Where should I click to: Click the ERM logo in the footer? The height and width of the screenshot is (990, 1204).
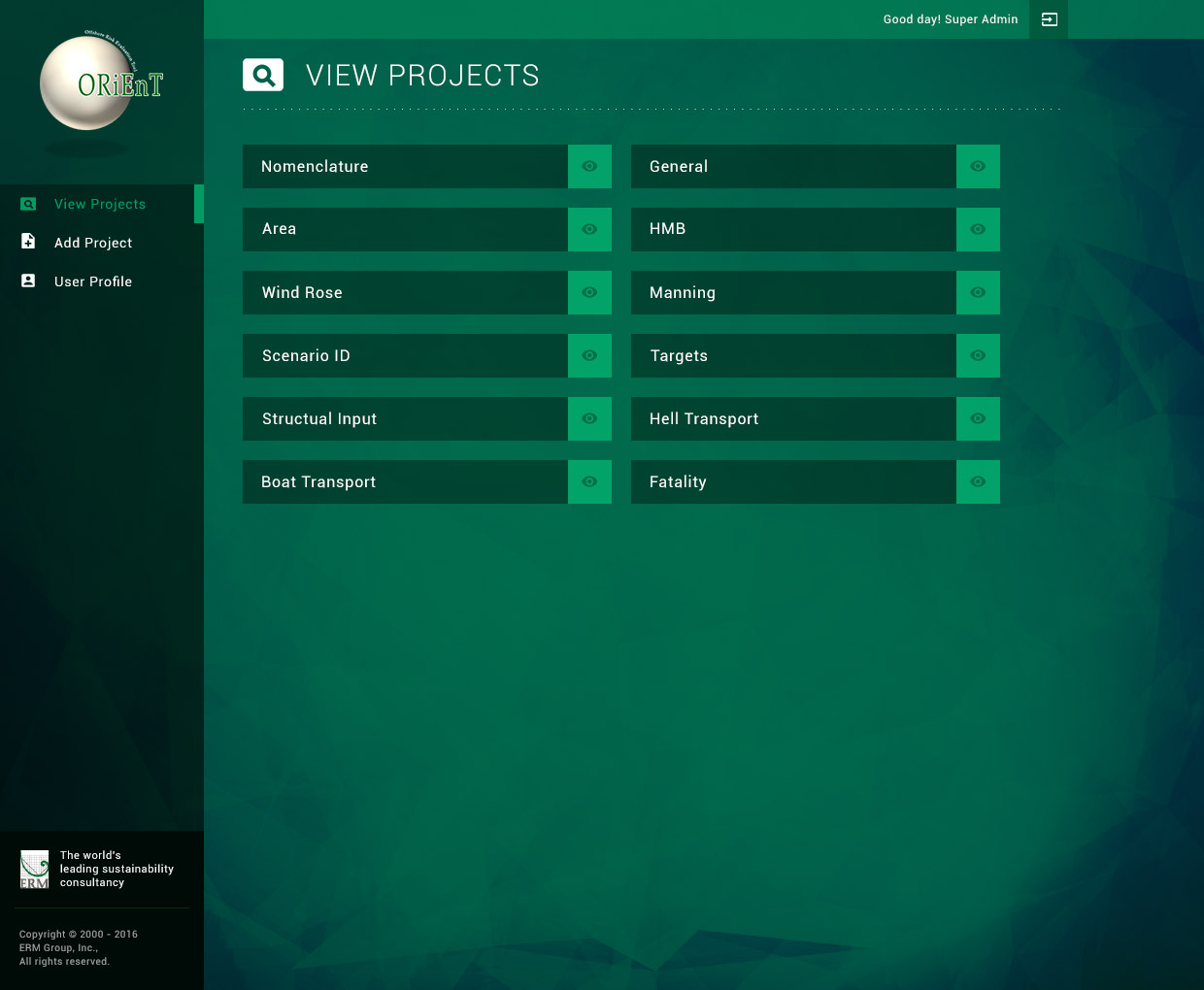[34, 870]
